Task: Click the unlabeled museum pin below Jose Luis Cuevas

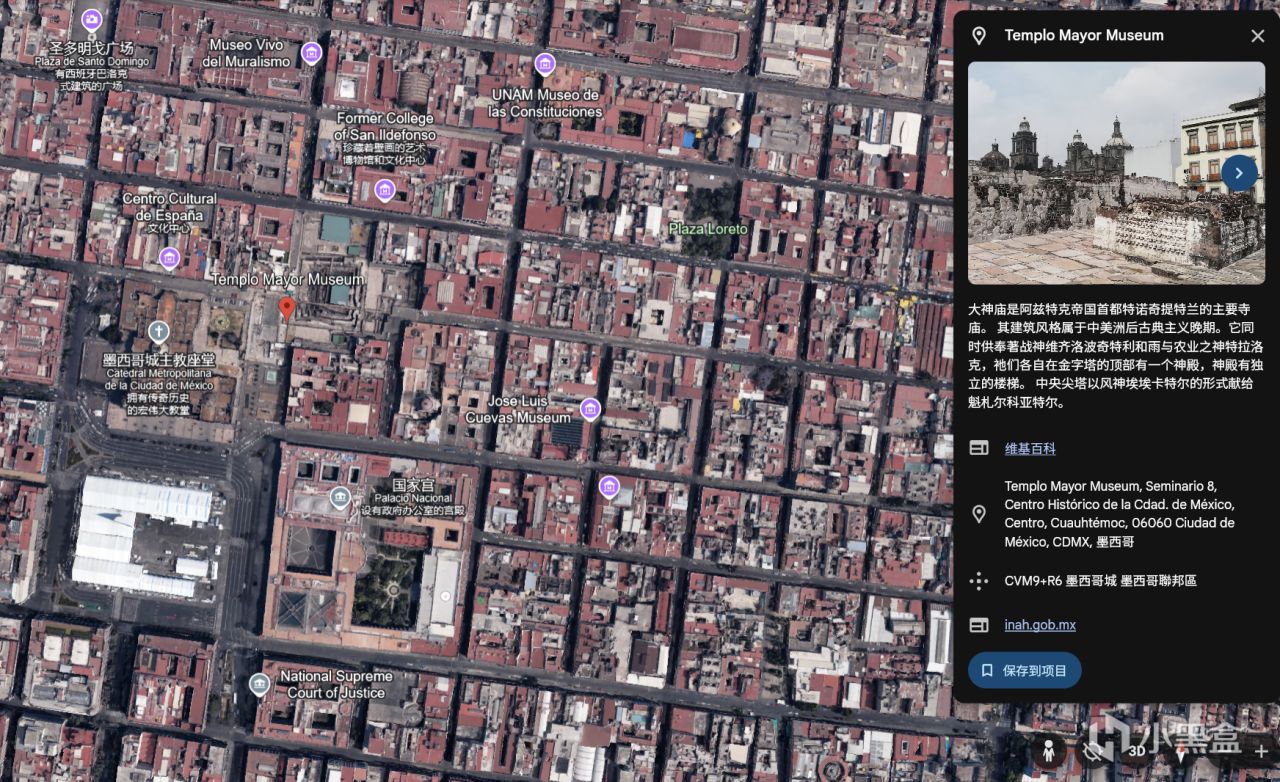Action: (x=609, y=486)
